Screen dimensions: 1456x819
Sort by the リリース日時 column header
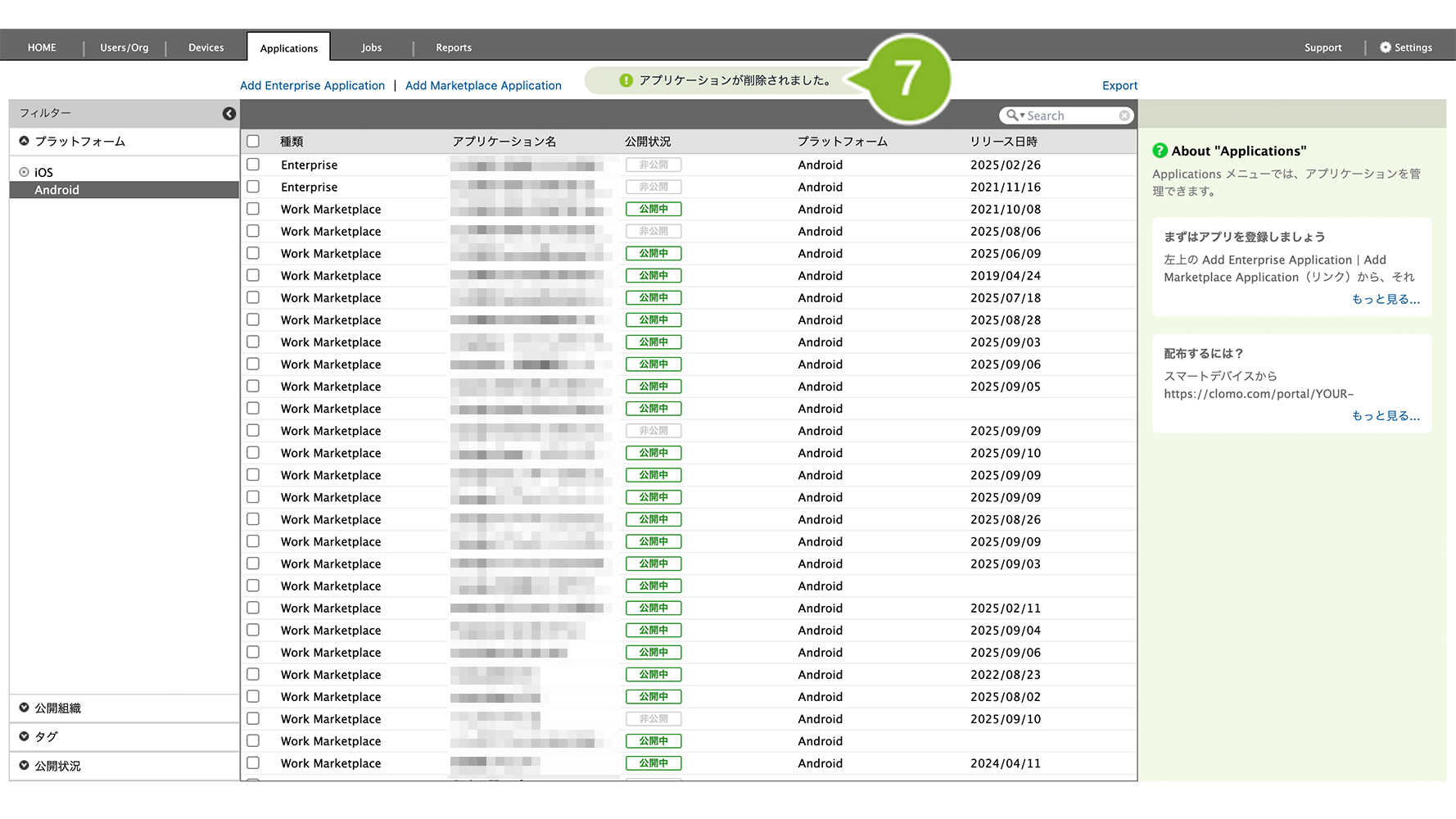click(x=1003, y=142)
